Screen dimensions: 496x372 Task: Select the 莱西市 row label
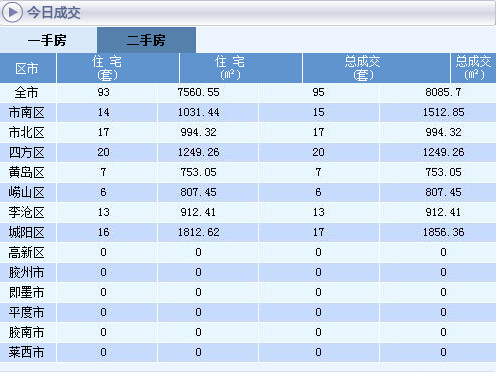pyautogui.click(x=26, y=352)
